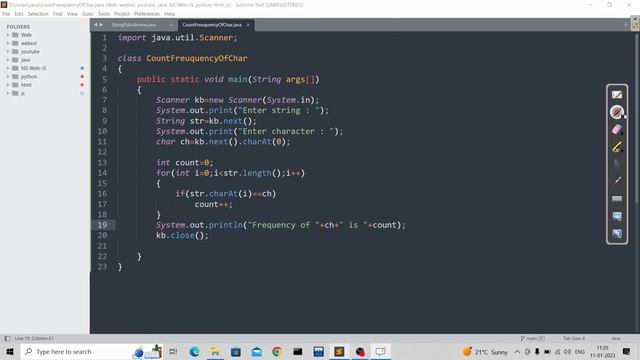Image resolution: width=640 pixels, height=360 pixels.
Task: Go to next tab with right arrow
Action: tap(101, 25)
